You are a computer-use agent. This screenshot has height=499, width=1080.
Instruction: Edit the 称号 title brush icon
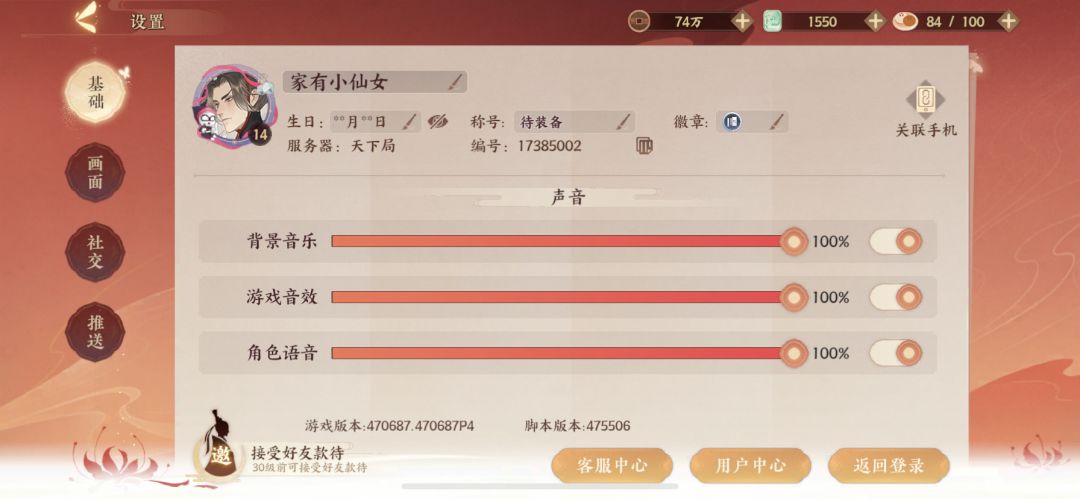[x=623, y=123]
